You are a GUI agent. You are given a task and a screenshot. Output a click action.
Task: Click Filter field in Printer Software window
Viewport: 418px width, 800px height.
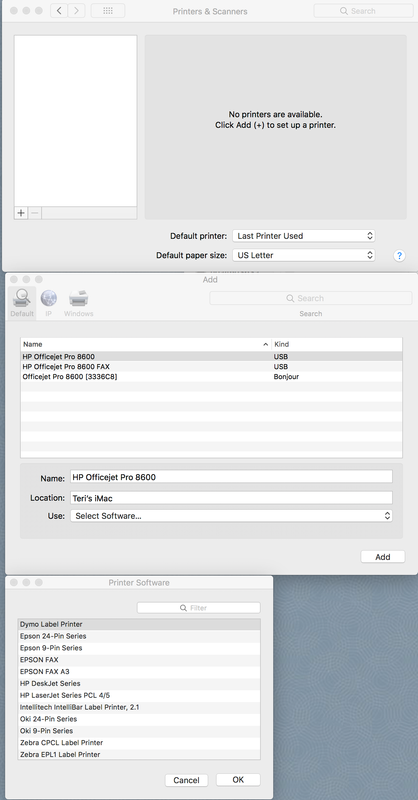point(199,608)
